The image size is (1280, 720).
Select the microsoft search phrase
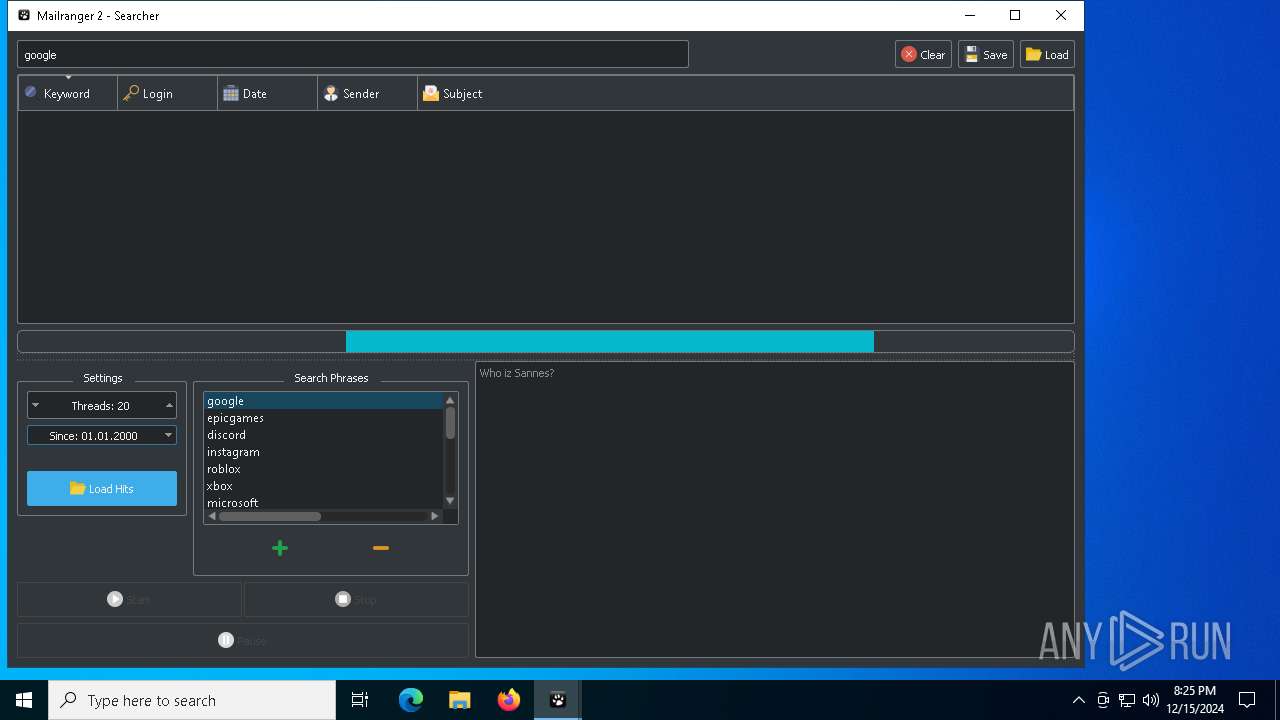click(x=323, y=502)
